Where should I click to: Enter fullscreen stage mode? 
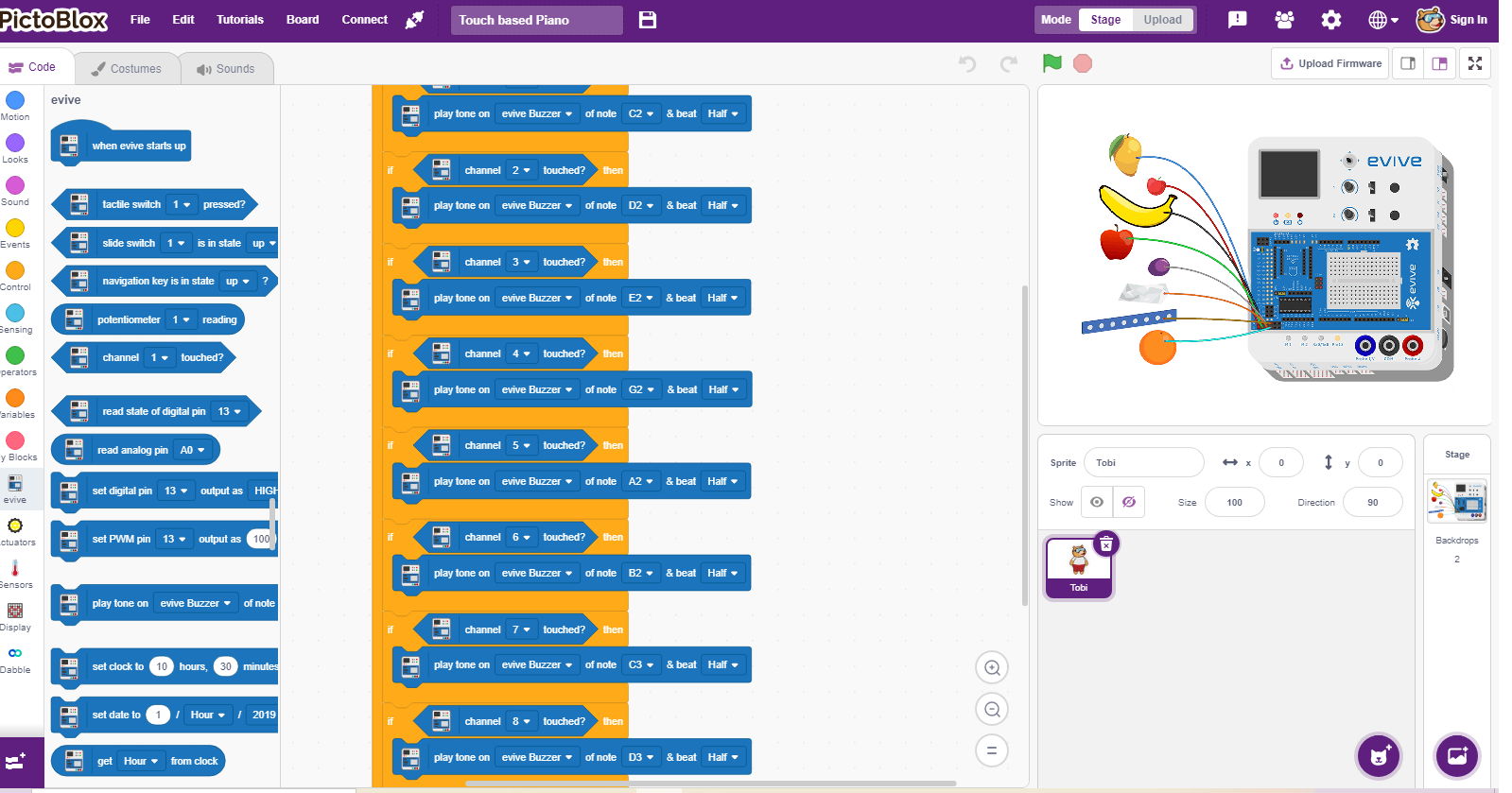point(1474,63)
